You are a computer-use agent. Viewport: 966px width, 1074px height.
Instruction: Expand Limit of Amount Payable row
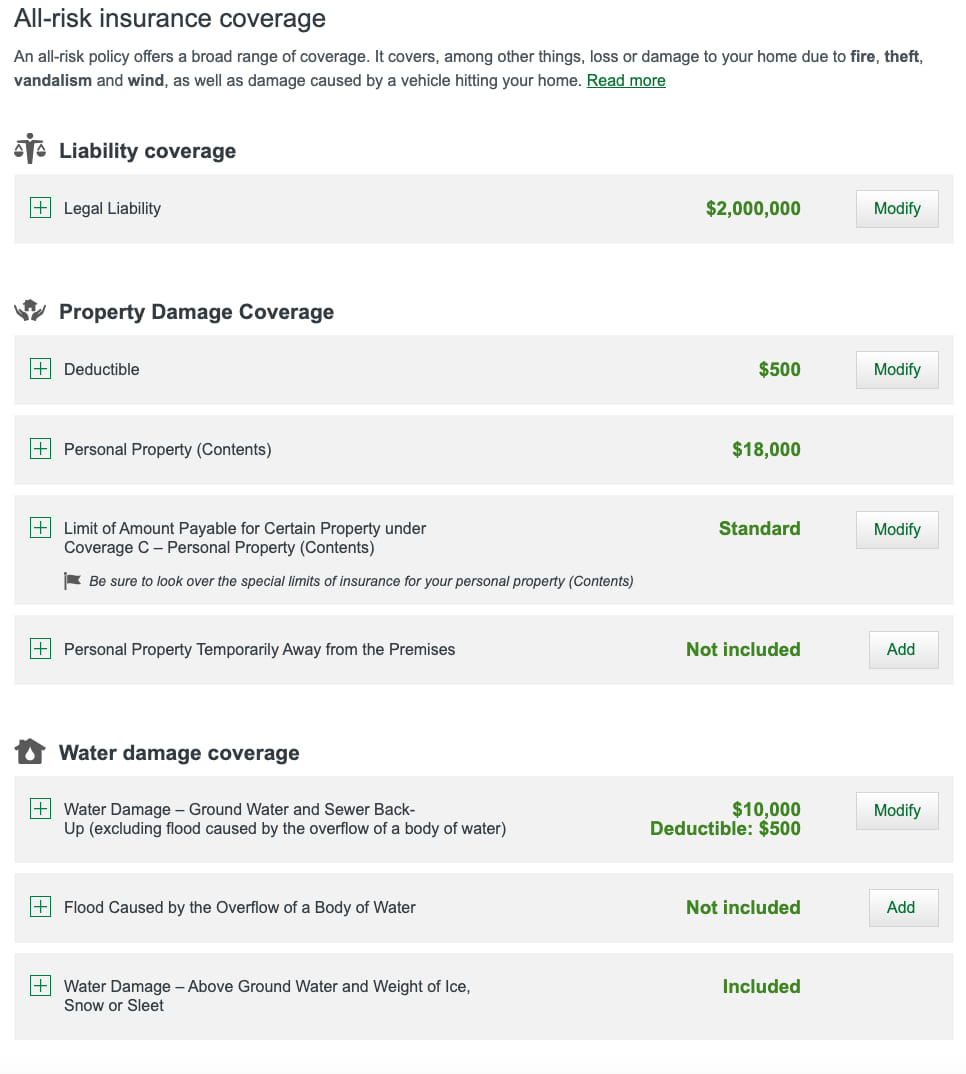coord(40,528)
